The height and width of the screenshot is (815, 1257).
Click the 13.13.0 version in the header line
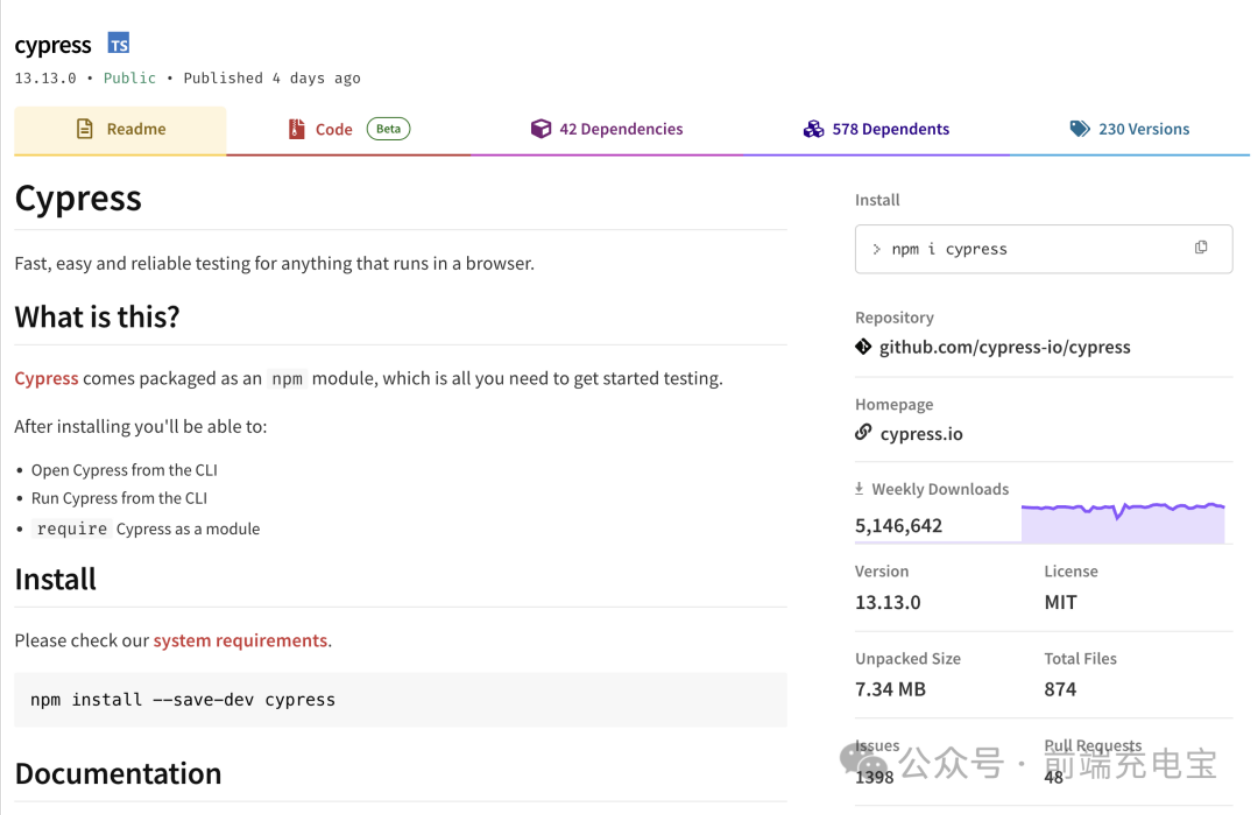(x=45, y=78)
